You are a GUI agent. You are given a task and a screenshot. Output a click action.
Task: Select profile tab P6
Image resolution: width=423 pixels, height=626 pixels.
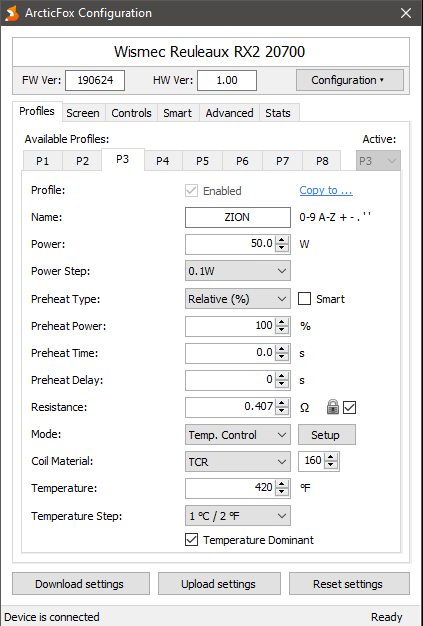click(243, 161)
